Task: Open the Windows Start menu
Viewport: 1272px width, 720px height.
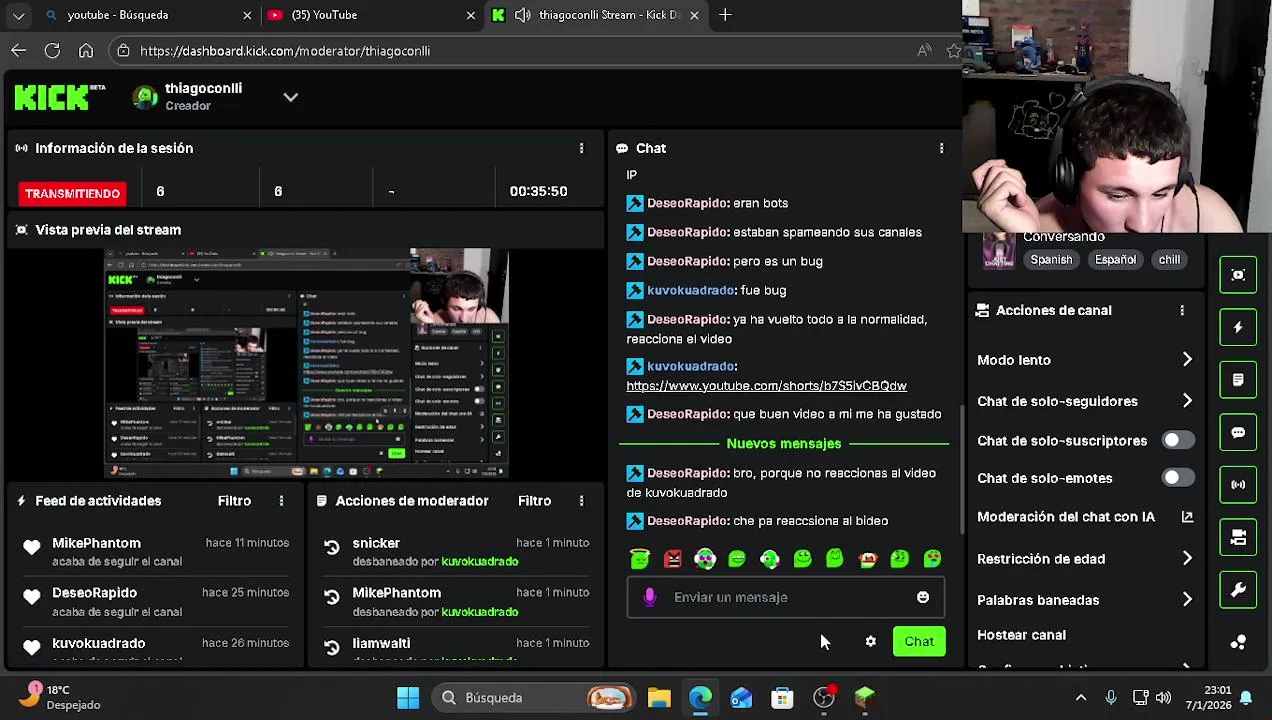Action: [x=408, y=698]
